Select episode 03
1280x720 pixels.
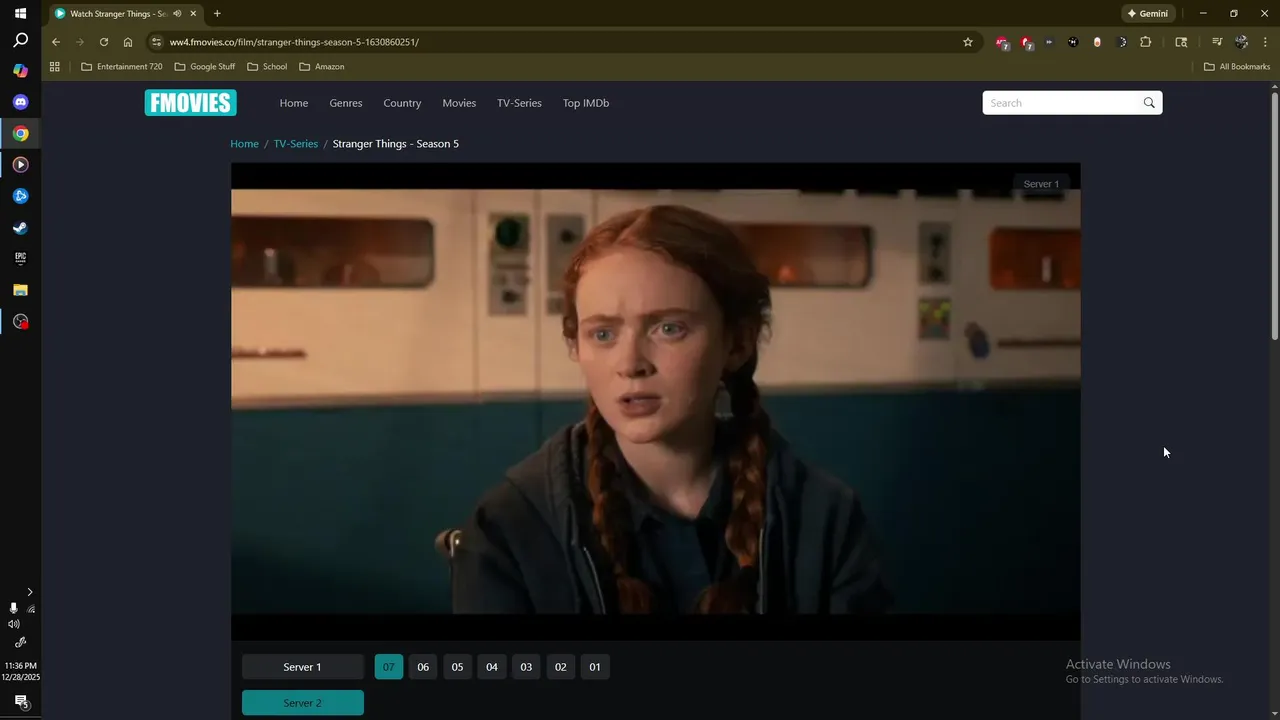tap(526, 667)
